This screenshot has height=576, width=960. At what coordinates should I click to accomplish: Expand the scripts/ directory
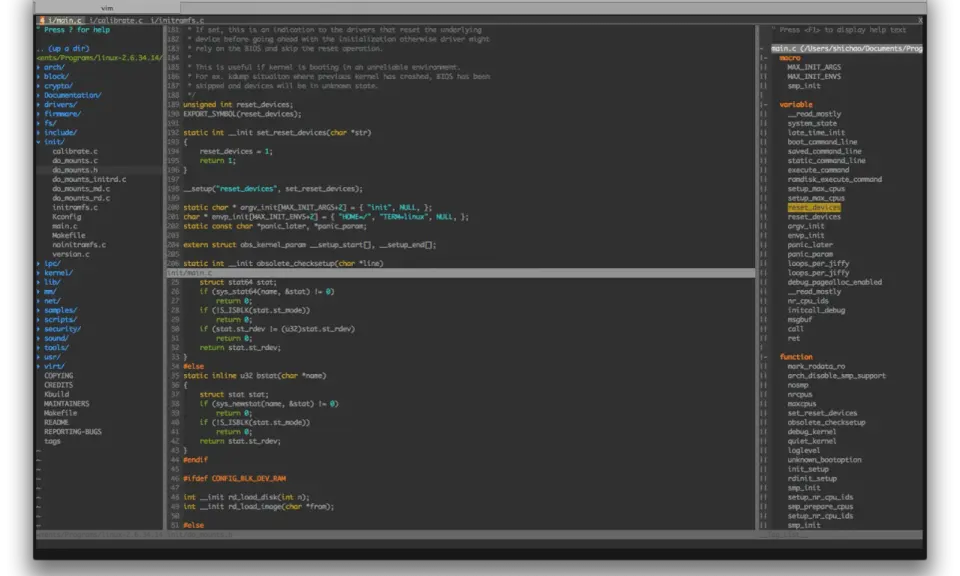pos(60,320)
